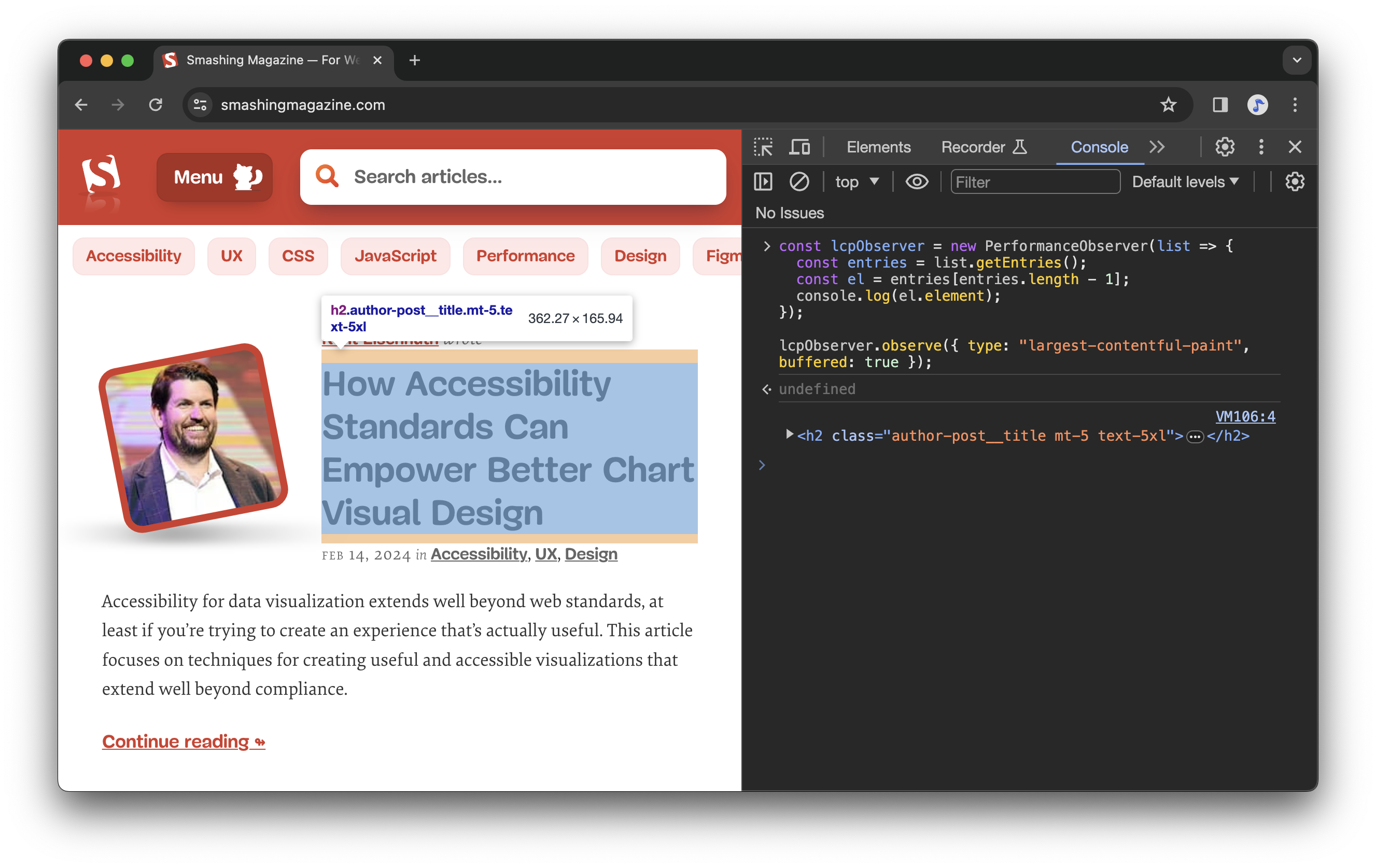Open the Recorder tab
Image resolution: width=1376 pixels, height=868 pixels.
click(974, 147)
